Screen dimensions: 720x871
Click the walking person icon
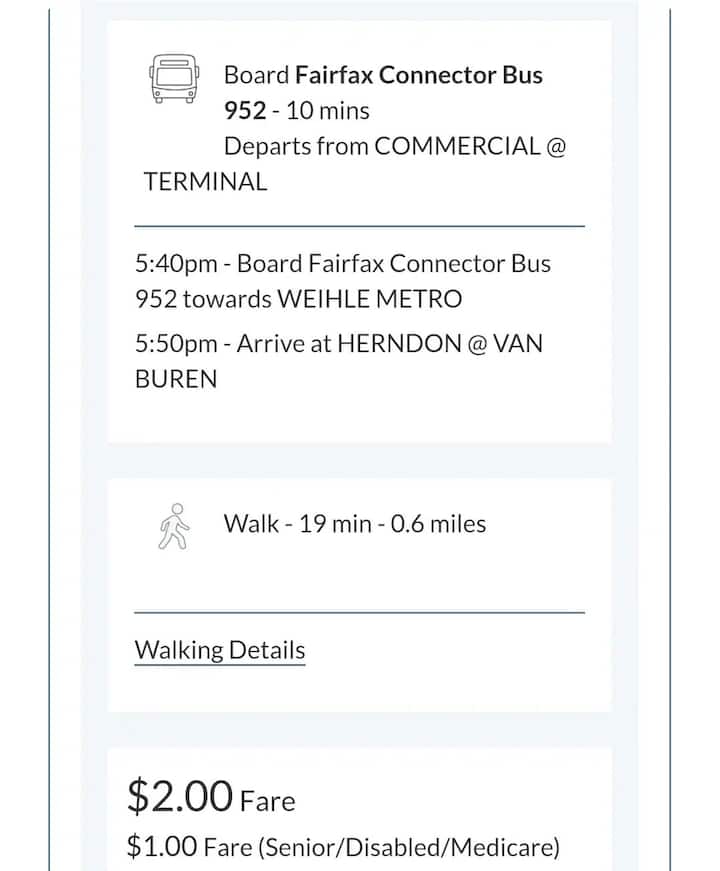coord(174,526)
